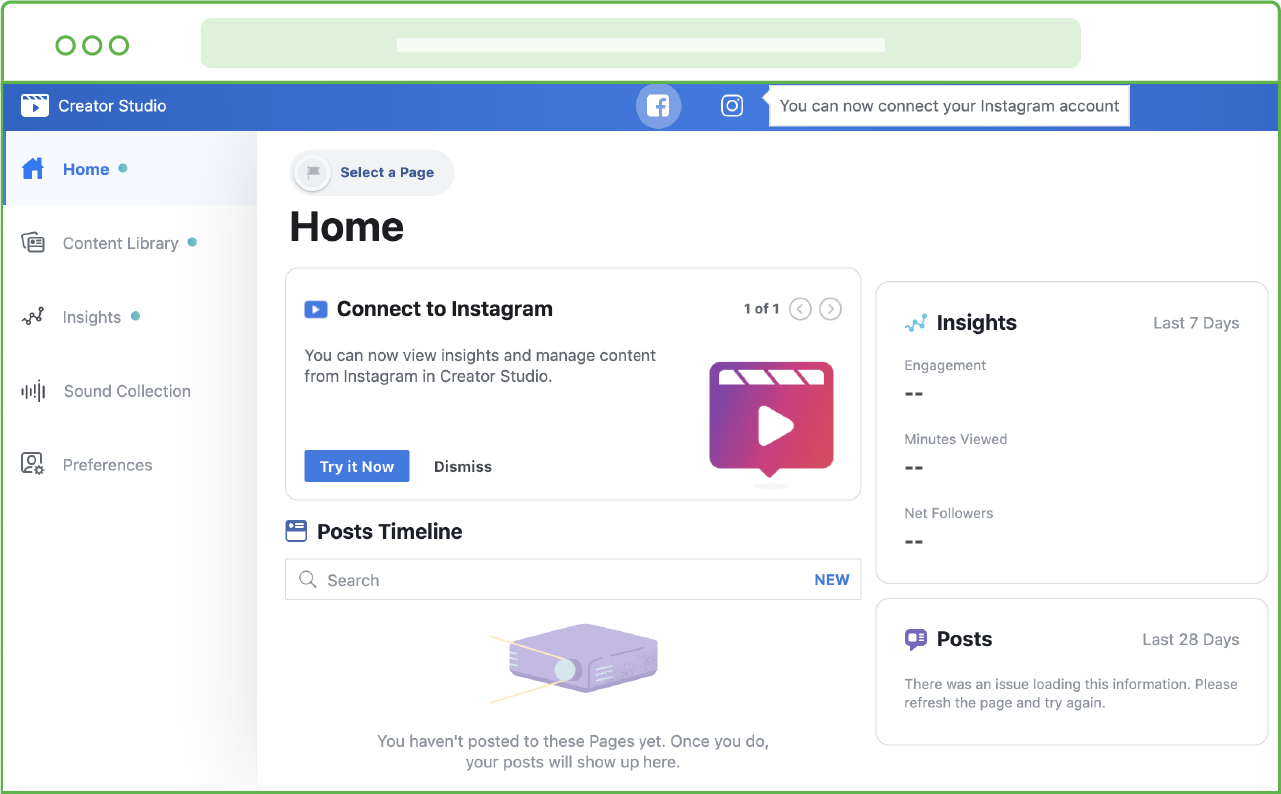Click the Insights panel heading
This screenshot has height=794, width=1281.
click(x=977, y=323)
